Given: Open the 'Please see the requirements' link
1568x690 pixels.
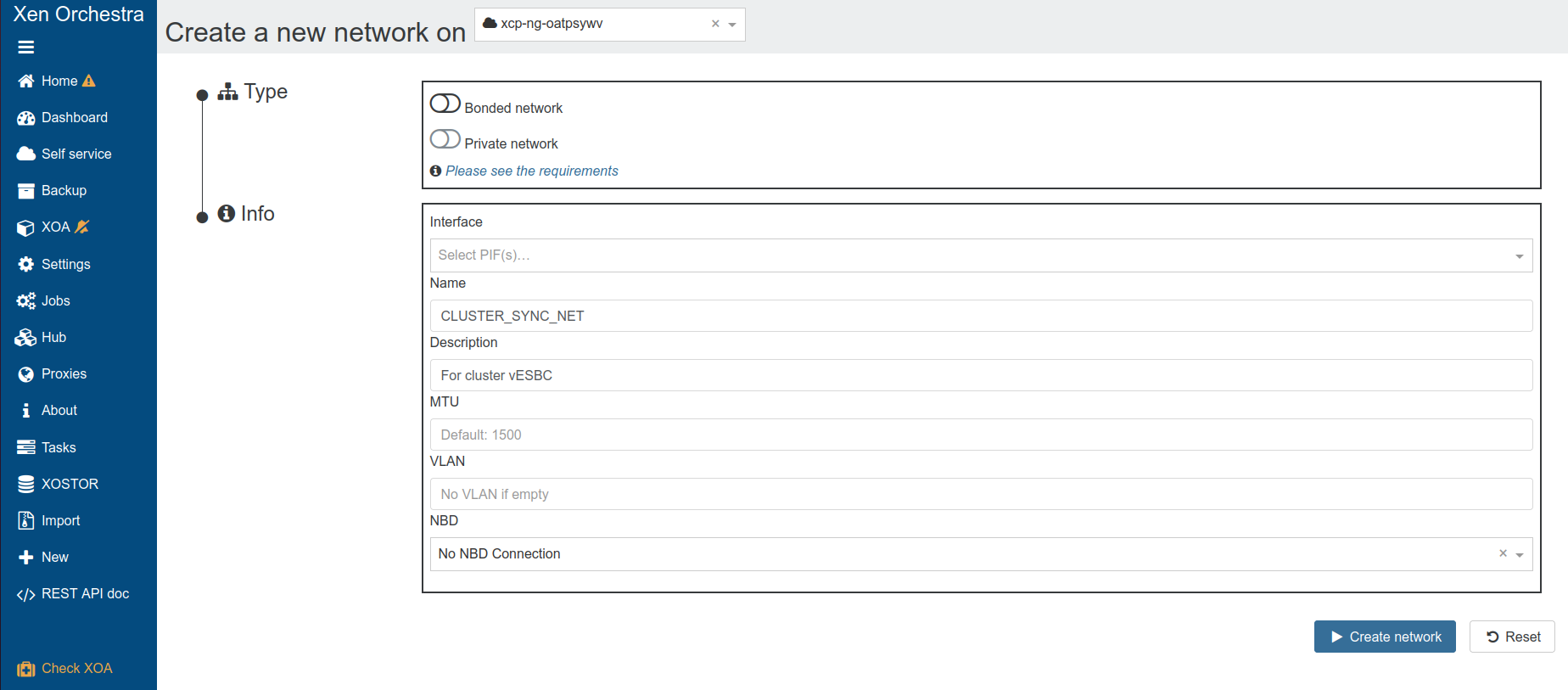Looking at the screenshot, I should (x=532, y=171).
